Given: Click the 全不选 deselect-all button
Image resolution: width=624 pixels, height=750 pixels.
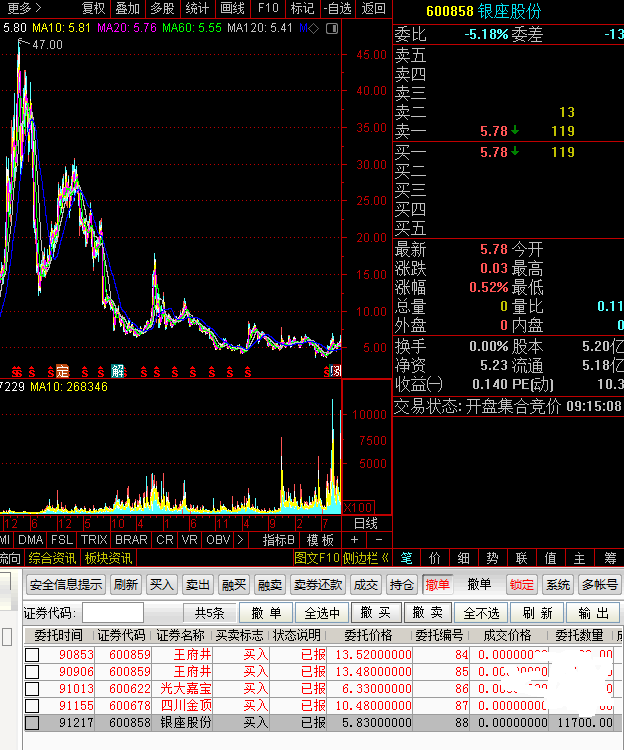Looking at the screenshot, I should point(482,613).
